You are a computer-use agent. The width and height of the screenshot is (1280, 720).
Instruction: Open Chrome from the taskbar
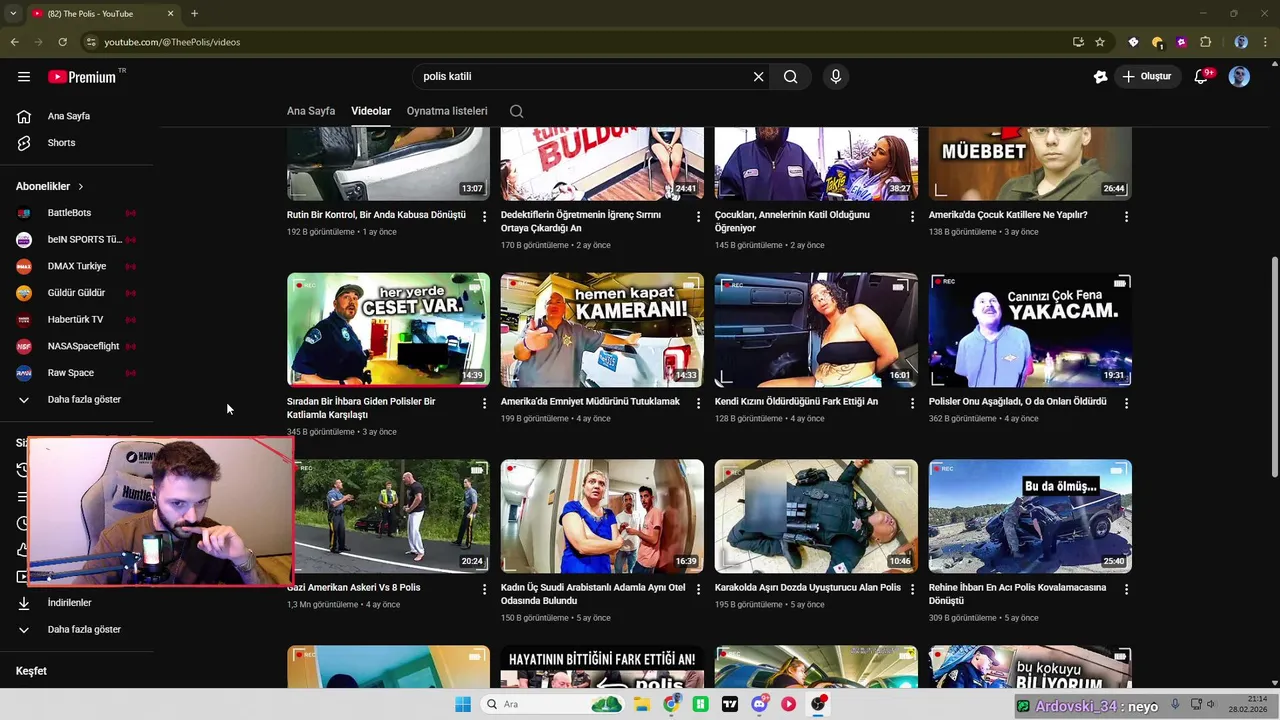click(671, 704)
